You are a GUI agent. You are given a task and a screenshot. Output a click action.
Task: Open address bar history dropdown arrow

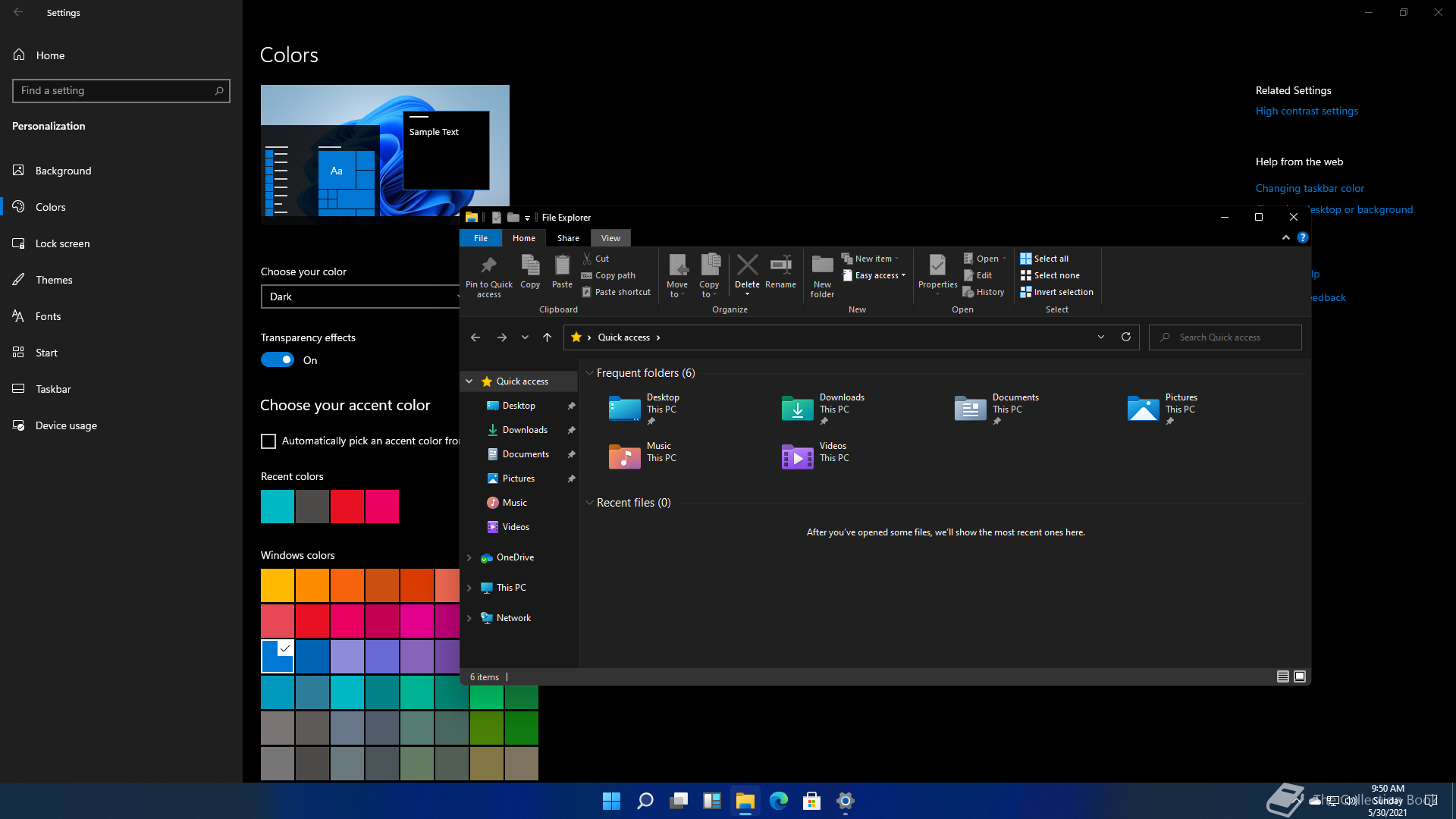tap(1101, 337)
